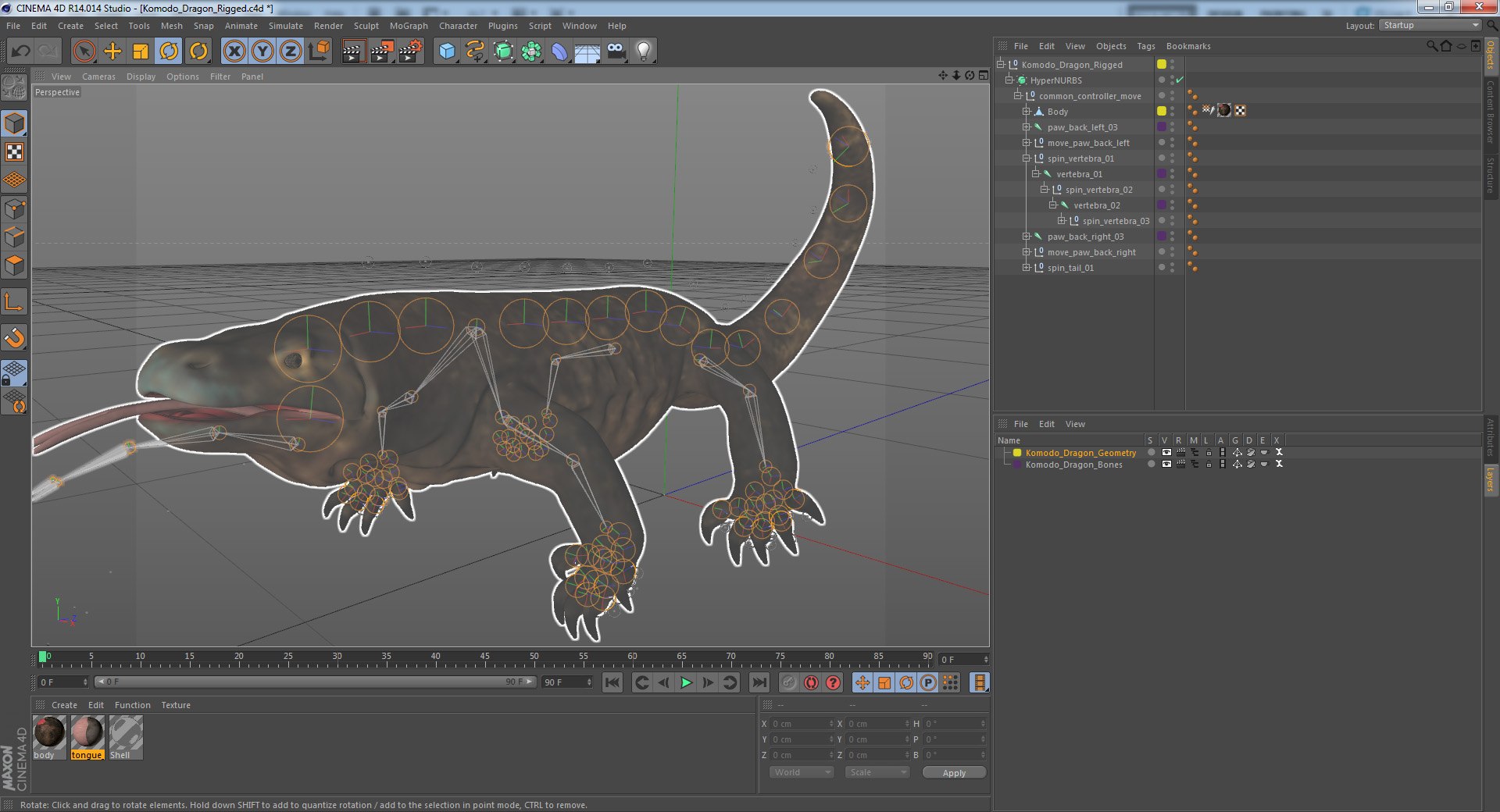Toggle X axis lock
This screenshot has height=812, width=1500.
pyautogui.click(x=234, y=52)
